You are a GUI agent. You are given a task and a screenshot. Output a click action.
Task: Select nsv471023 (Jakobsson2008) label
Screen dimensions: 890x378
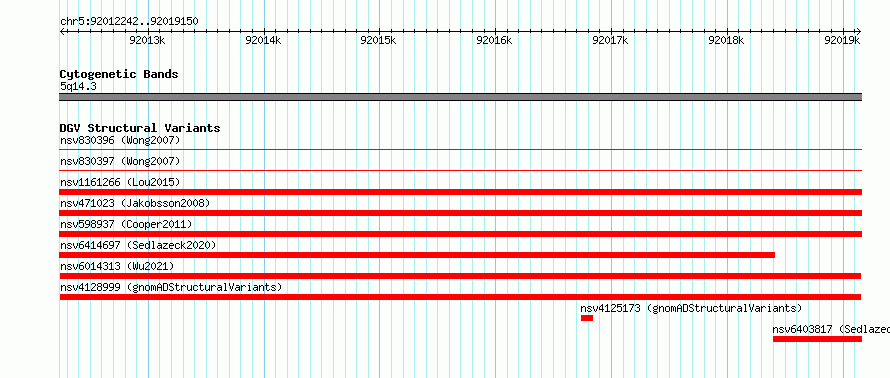tap(135, 203)
